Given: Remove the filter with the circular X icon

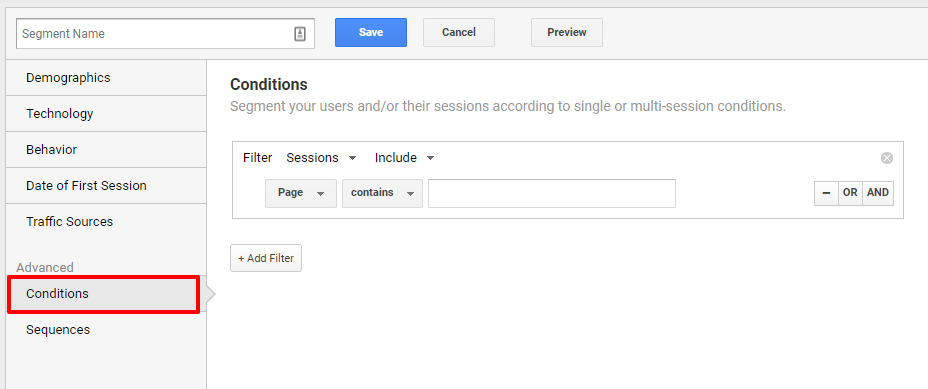Looking at the screenshot, I should click(x=887, y=158).
